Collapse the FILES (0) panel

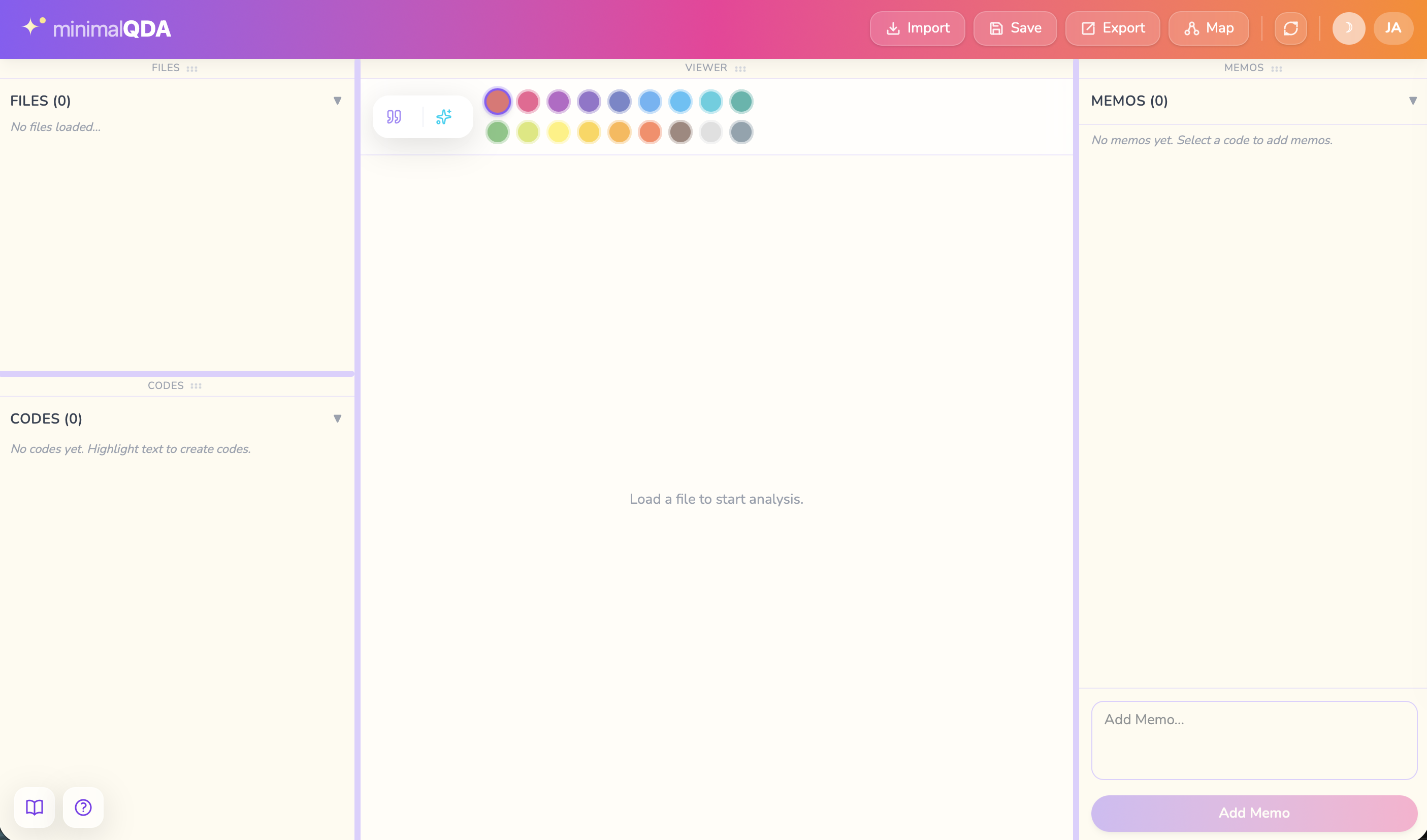click(x=338, y=100)
